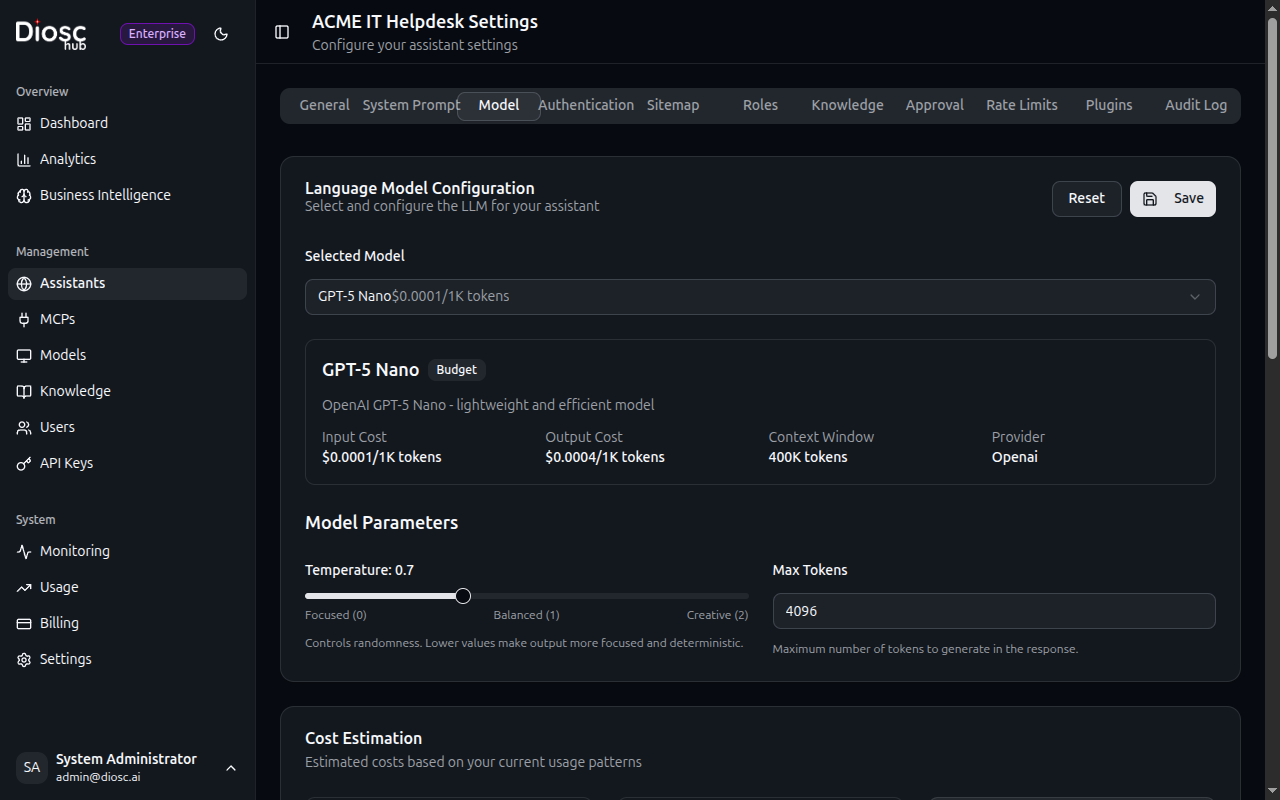
Task: Open the Authentication tab
Action: click(x=586, y=105)
